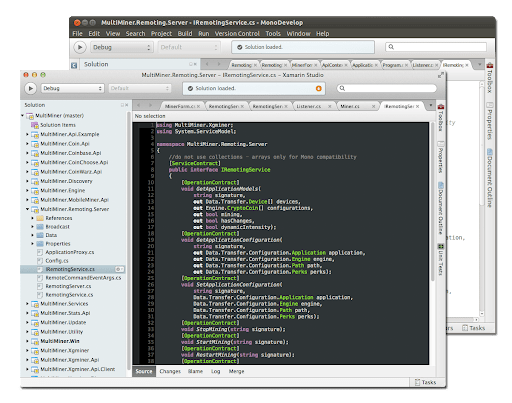512x403 pixels.
Task: Open the Document Outline side panel
Action: (x=441, y=208)
